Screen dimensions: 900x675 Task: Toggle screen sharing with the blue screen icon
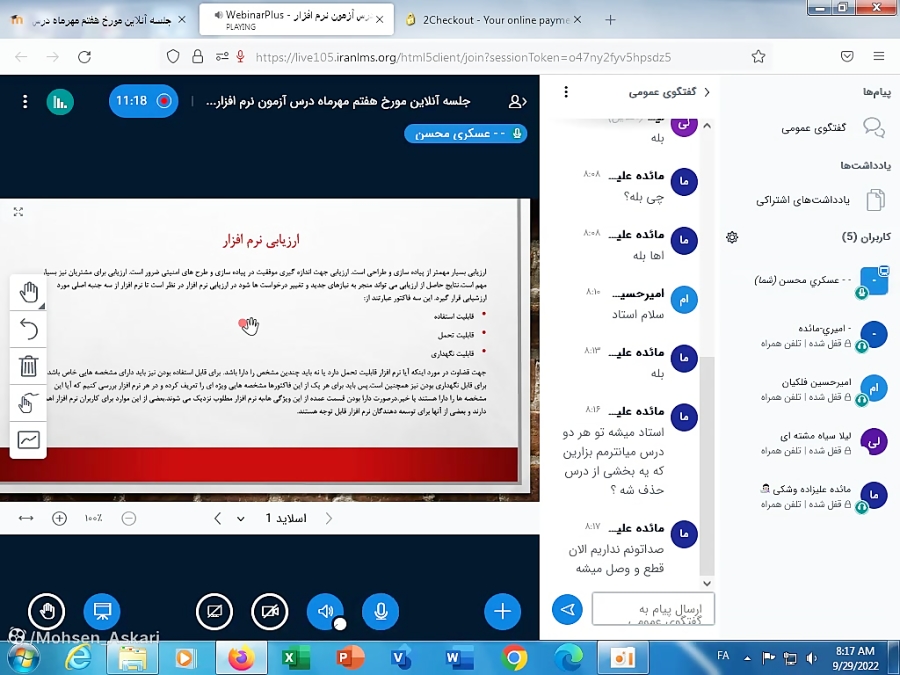pyautogui.click(x=103, y=611)
